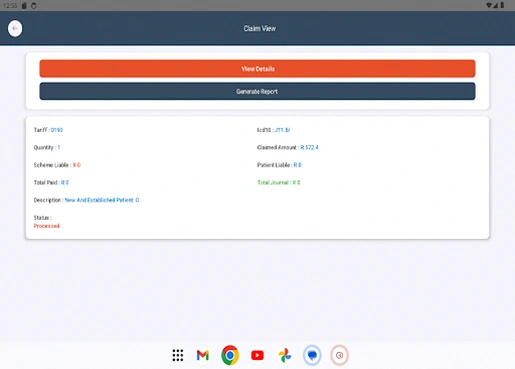Viewport: 515px width, 369px height.
Task: Select the Processed status text
Action: tap(47, 226)
